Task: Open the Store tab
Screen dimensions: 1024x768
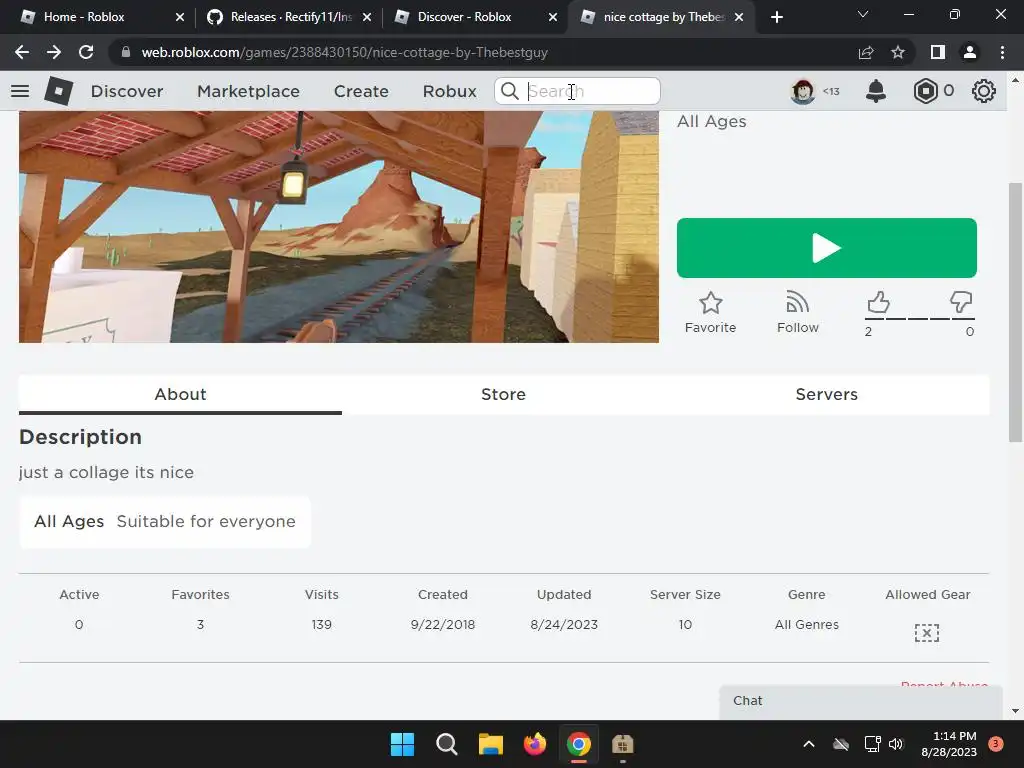Action: [x=503, y=394]
